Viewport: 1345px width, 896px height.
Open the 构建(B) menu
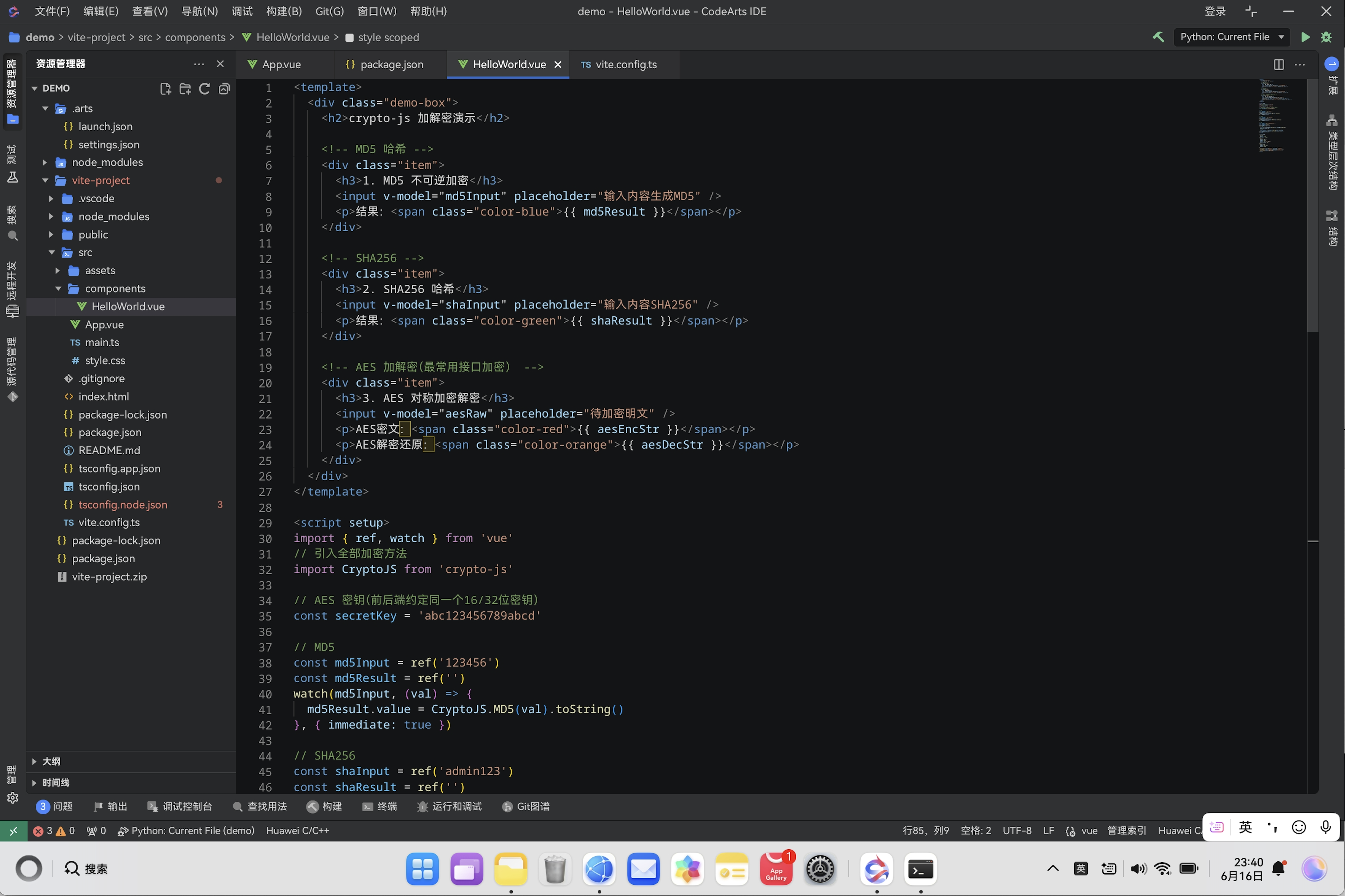click(283, 12)
